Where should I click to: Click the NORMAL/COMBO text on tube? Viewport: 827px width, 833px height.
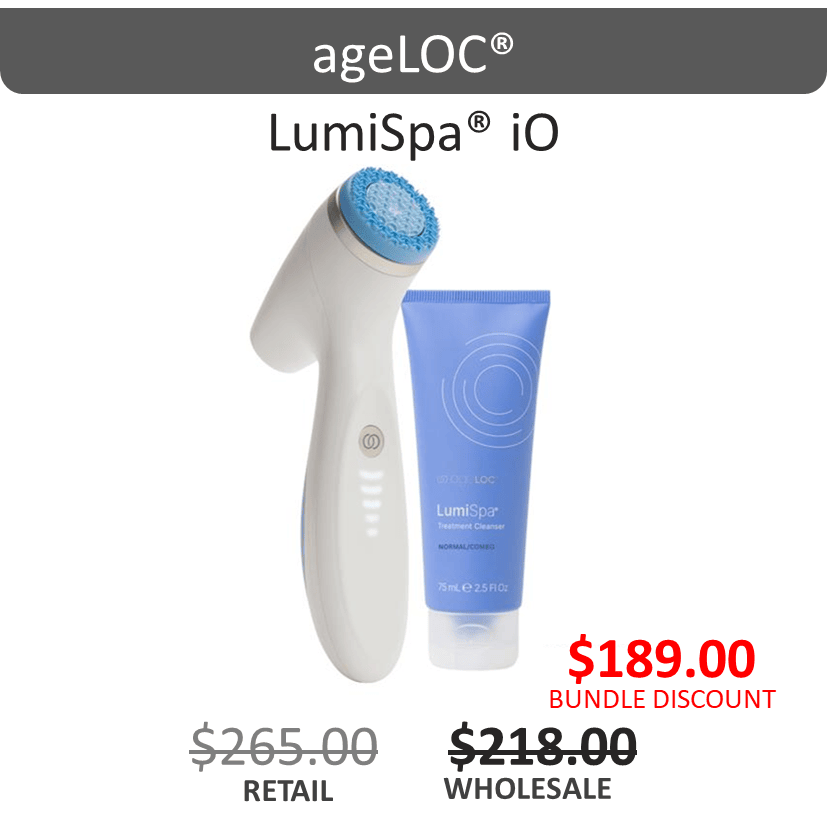(466, 546)
